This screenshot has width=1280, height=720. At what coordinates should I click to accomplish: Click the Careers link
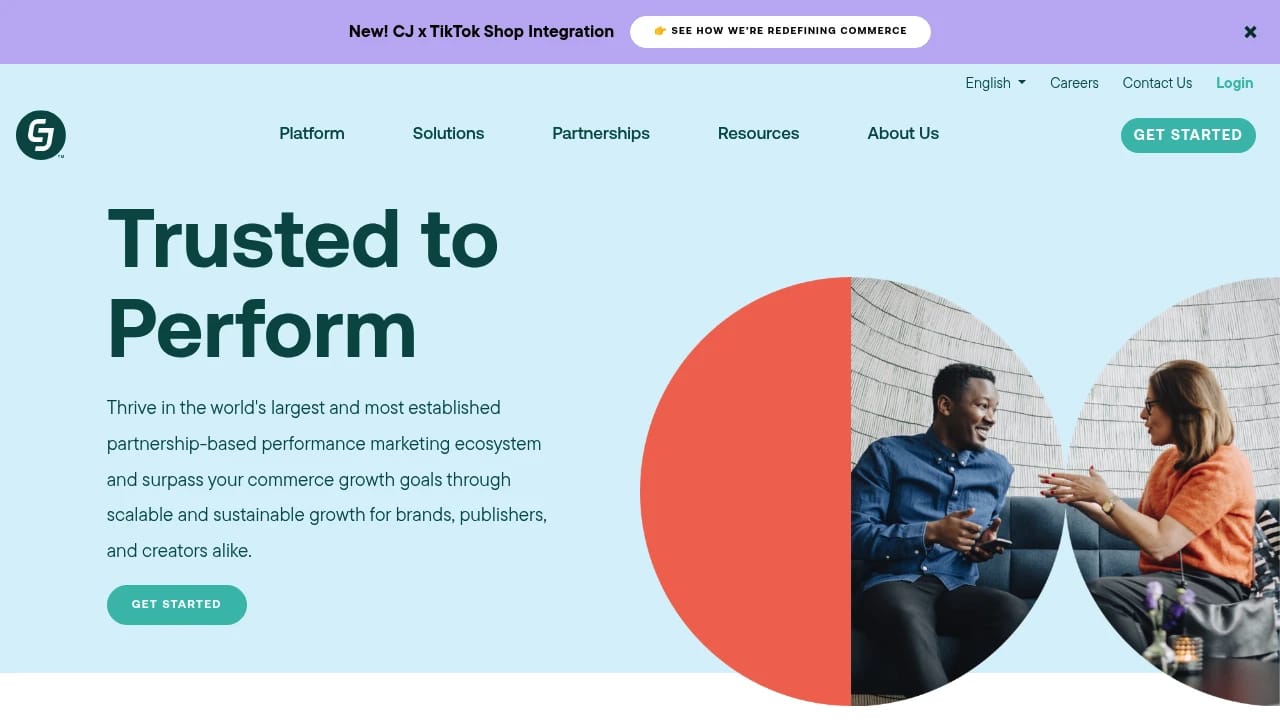point(1074,83)
